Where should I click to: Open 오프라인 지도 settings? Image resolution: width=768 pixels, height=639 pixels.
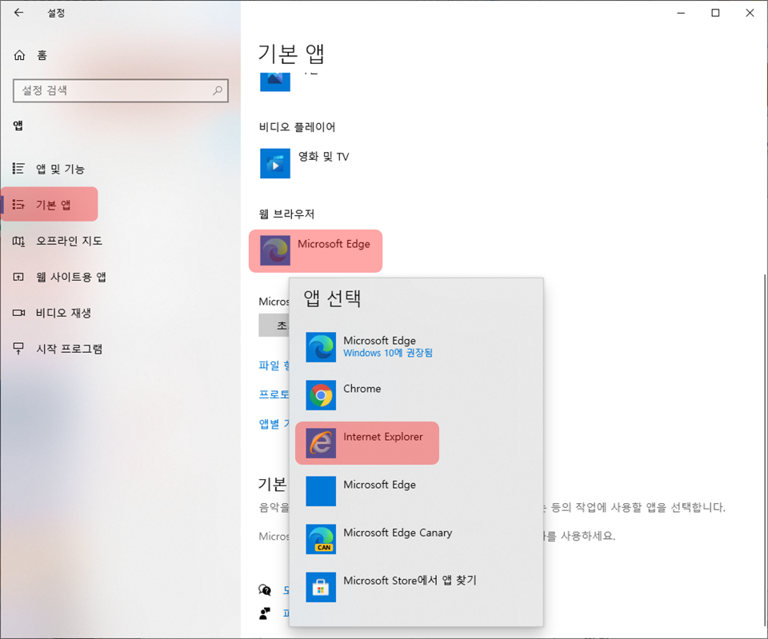point(58,241)
